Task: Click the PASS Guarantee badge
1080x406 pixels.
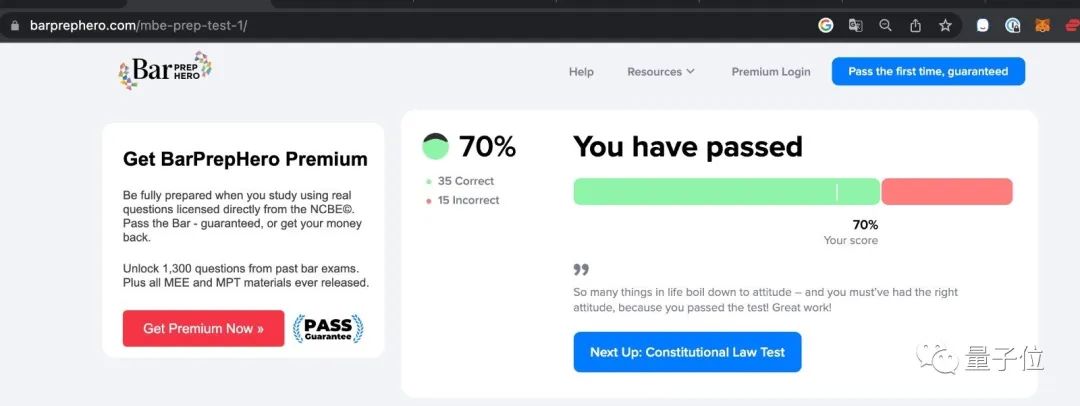Action: click(328, 329)
